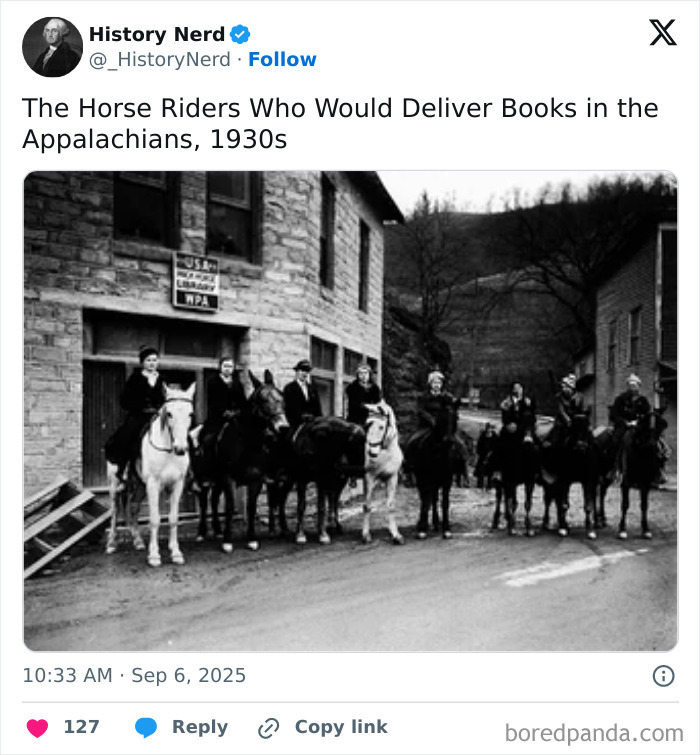Click the tweet text about Appalachian book riders
This screenshot has width=700, height=755.
[340, 123]
